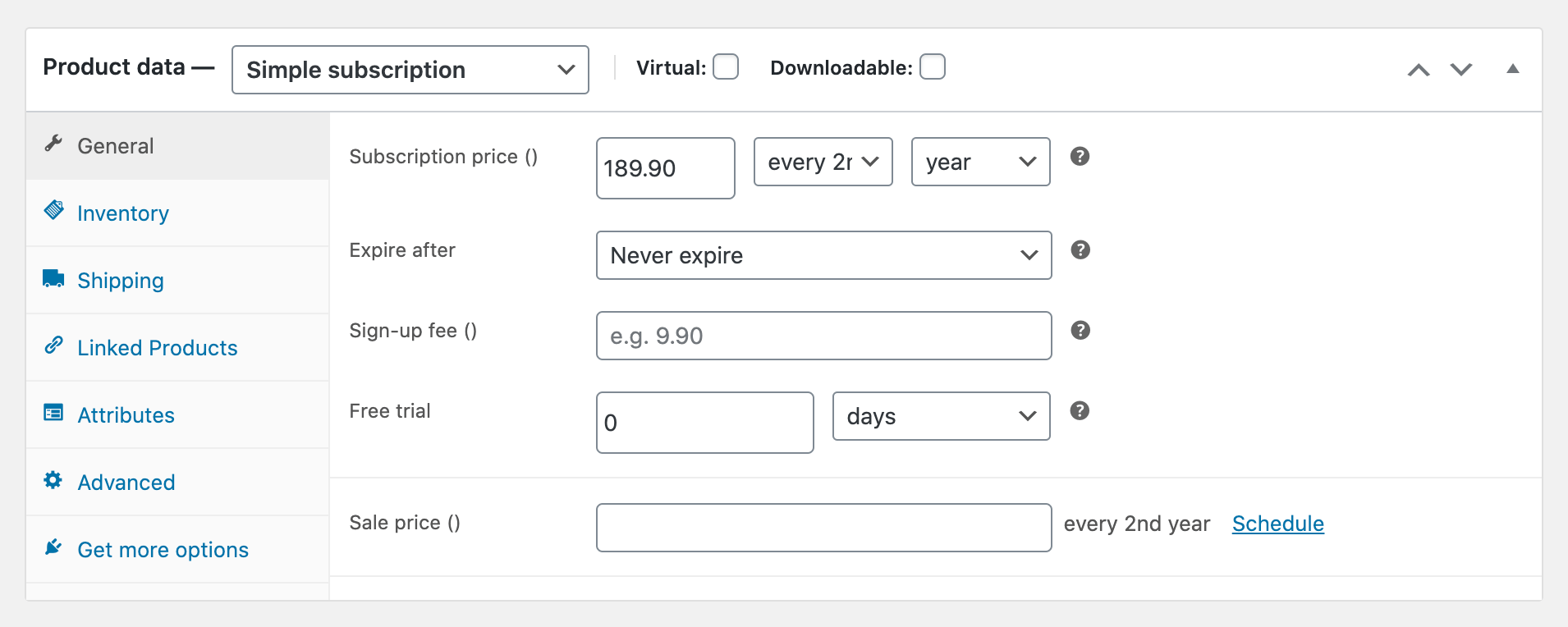Image resolution: width=1568 pixels, height=627 pixels.
Task: Click the Shipping truck icon
Action: [x=53, y=278]
